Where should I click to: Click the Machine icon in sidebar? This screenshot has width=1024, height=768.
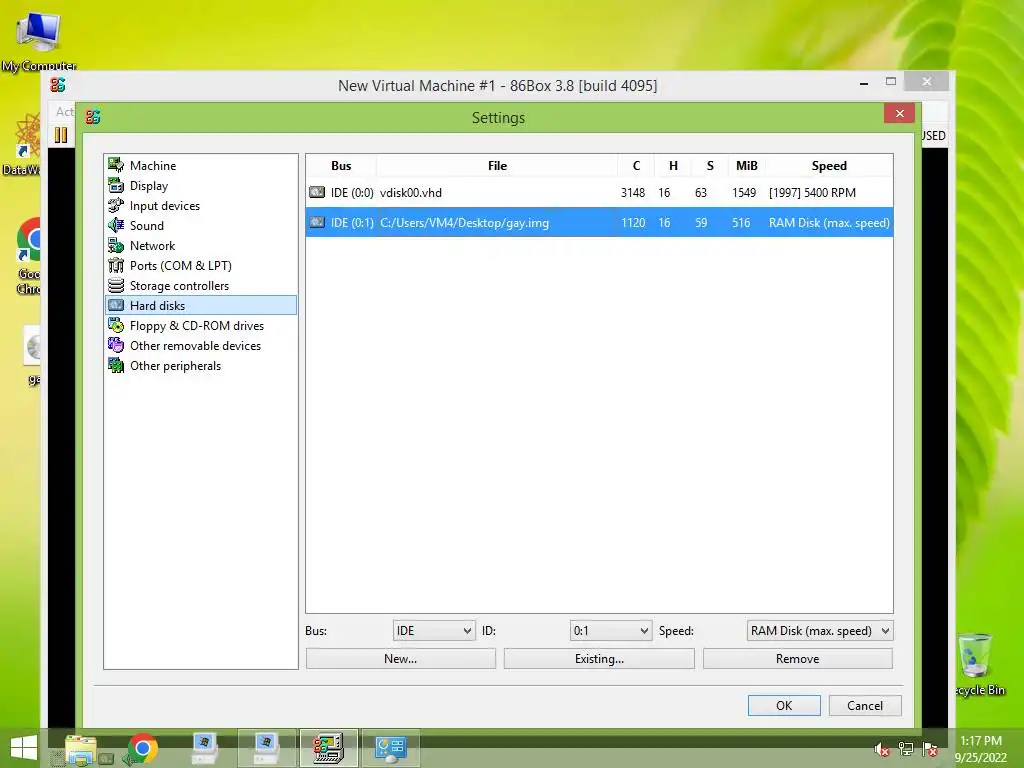(x=116, y=165)
